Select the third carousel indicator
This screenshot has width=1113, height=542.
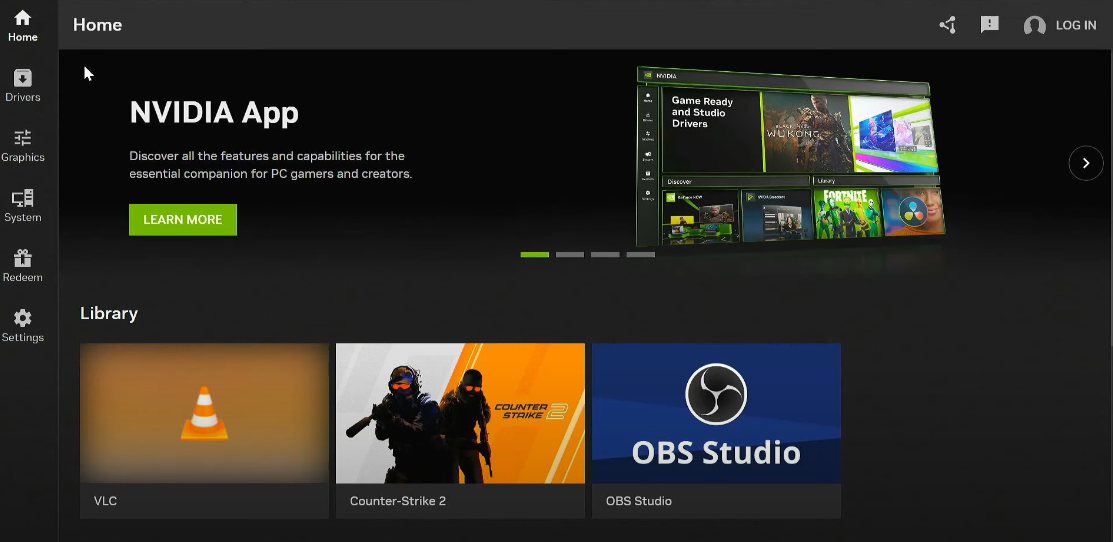[x=605, y=255]
